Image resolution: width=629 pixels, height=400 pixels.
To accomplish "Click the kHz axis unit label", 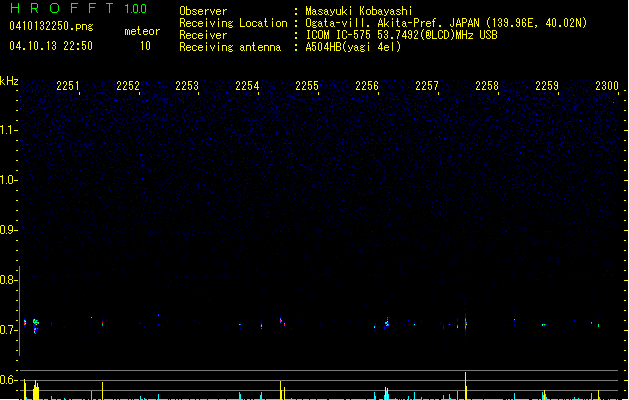I will pos(9,81).
